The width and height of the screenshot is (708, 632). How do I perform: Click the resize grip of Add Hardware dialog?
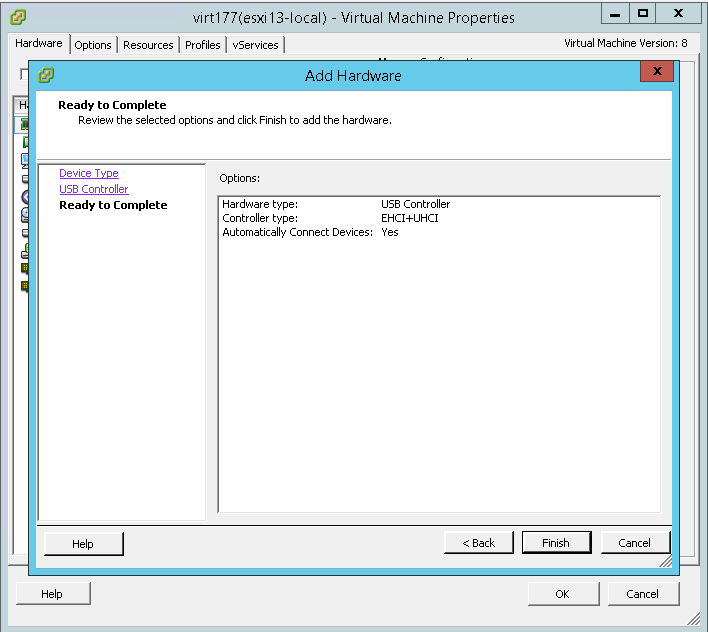666,561
